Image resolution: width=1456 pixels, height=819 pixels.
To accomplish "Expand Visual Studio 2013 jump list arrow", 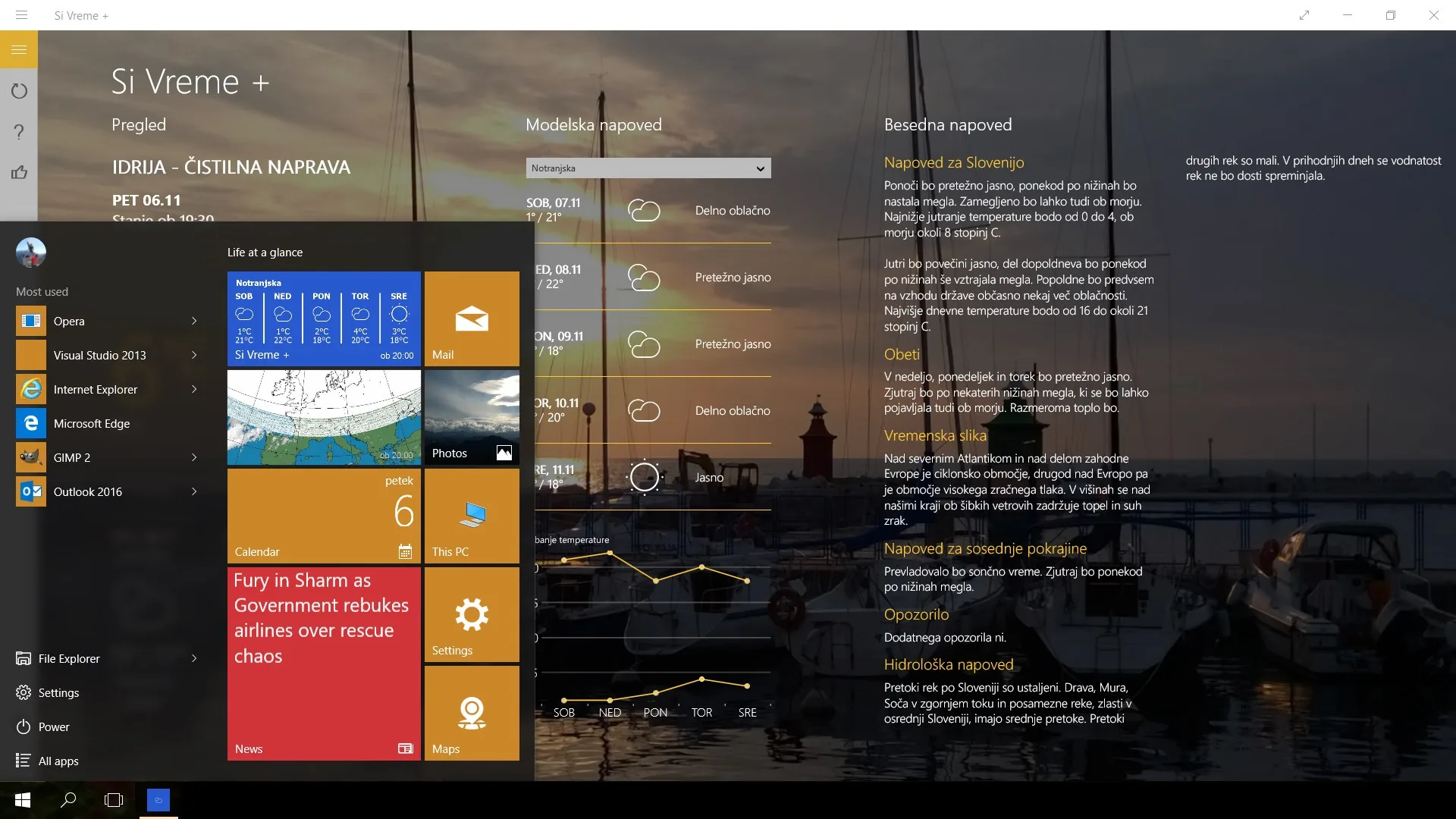I will click(x=194, y=355).
